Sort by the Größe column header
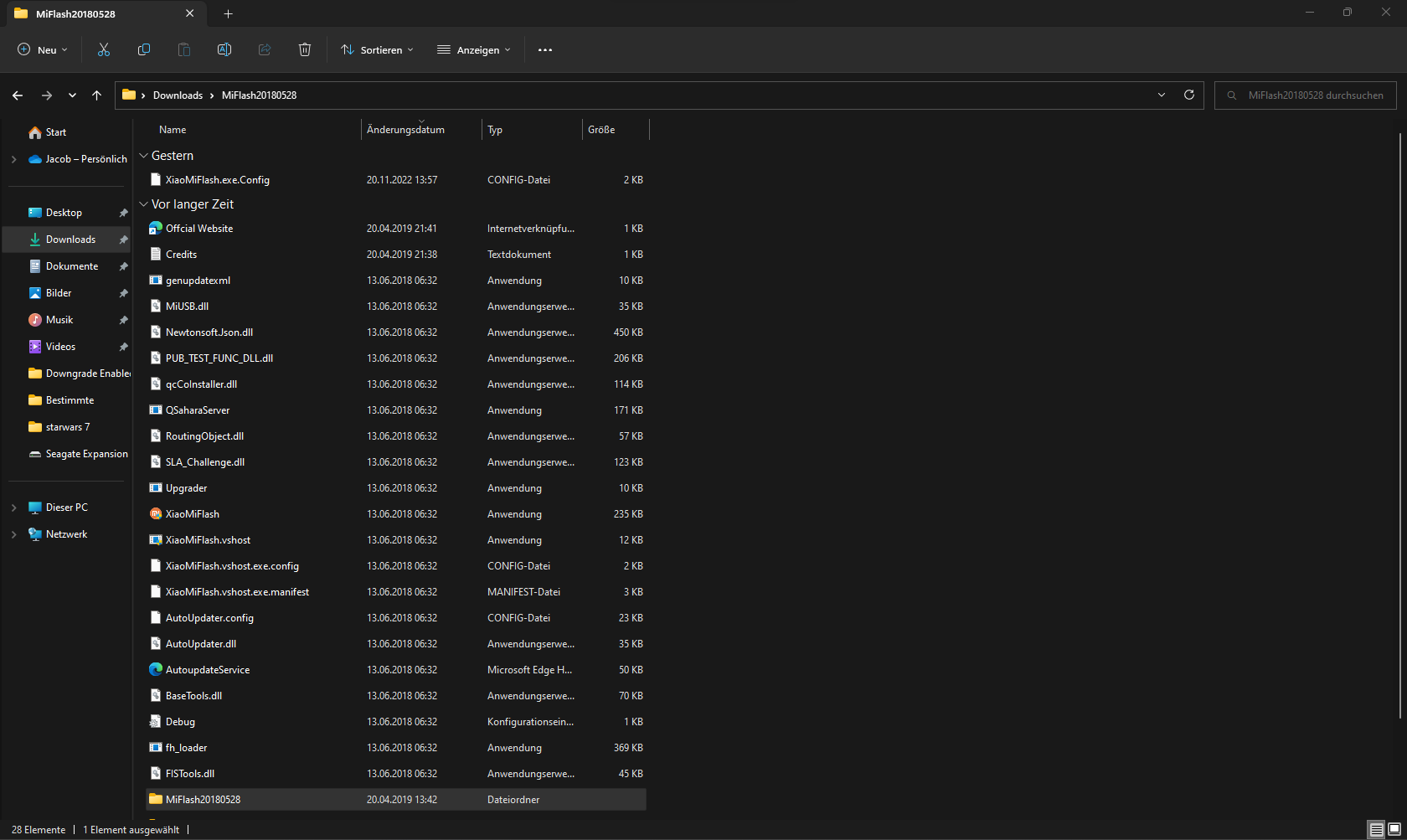 [x=601, y=130]
